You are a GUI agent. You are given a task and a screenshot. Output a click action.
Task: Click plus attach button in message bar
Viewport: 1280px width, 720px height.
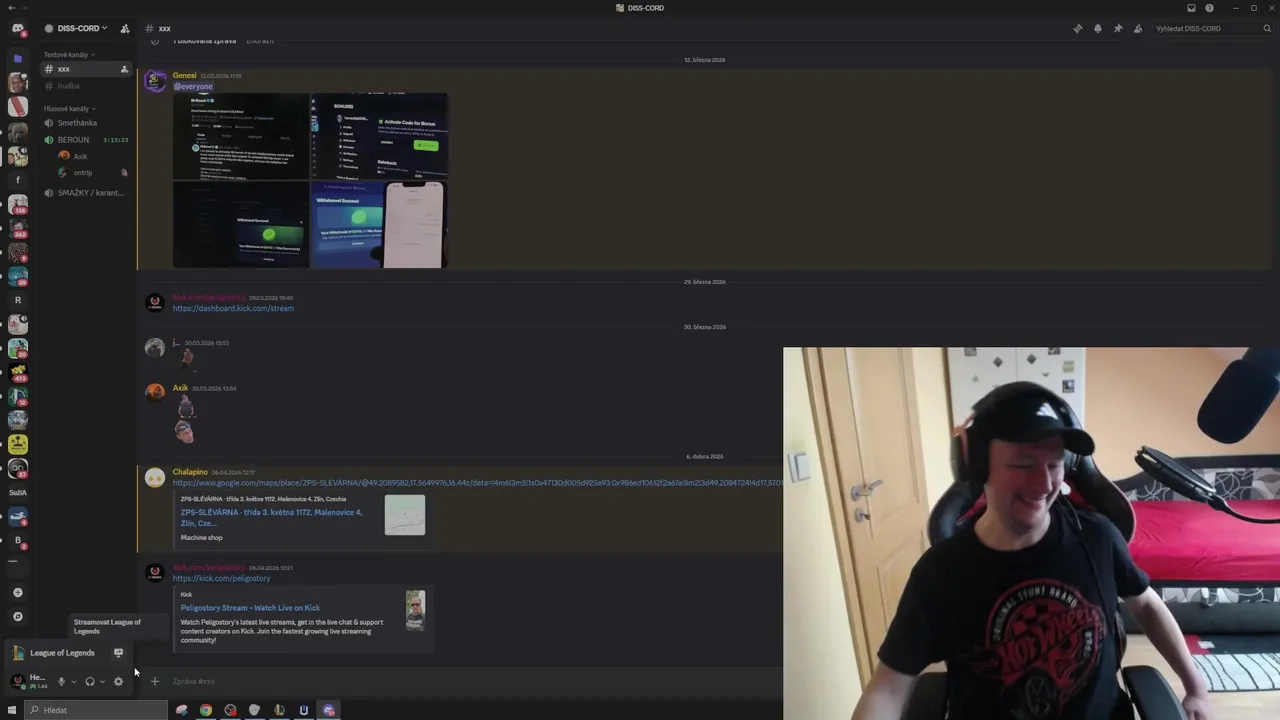coord(154,681)
